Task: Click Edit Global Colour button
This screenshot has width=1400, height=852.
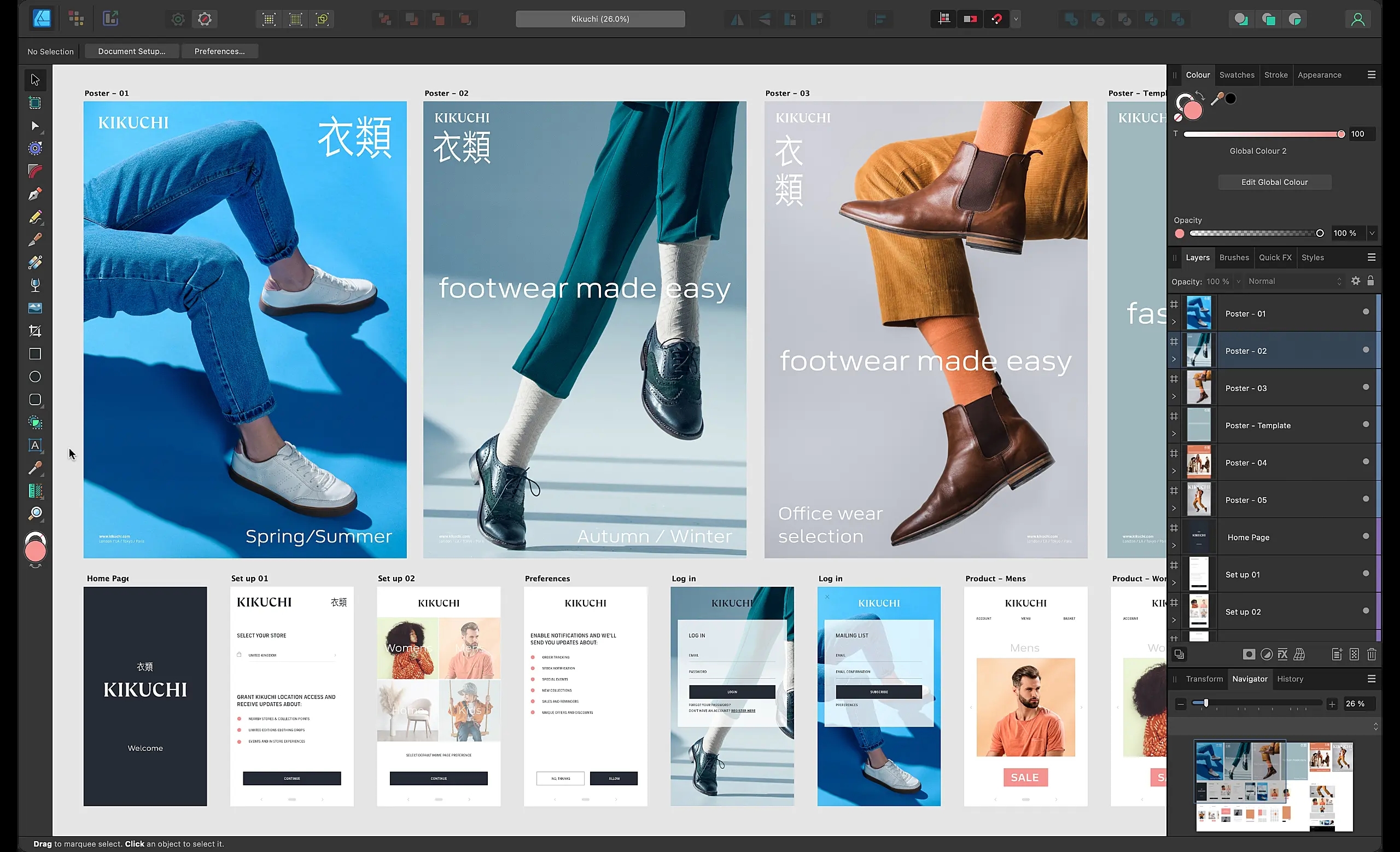Action: [1274, 182]
